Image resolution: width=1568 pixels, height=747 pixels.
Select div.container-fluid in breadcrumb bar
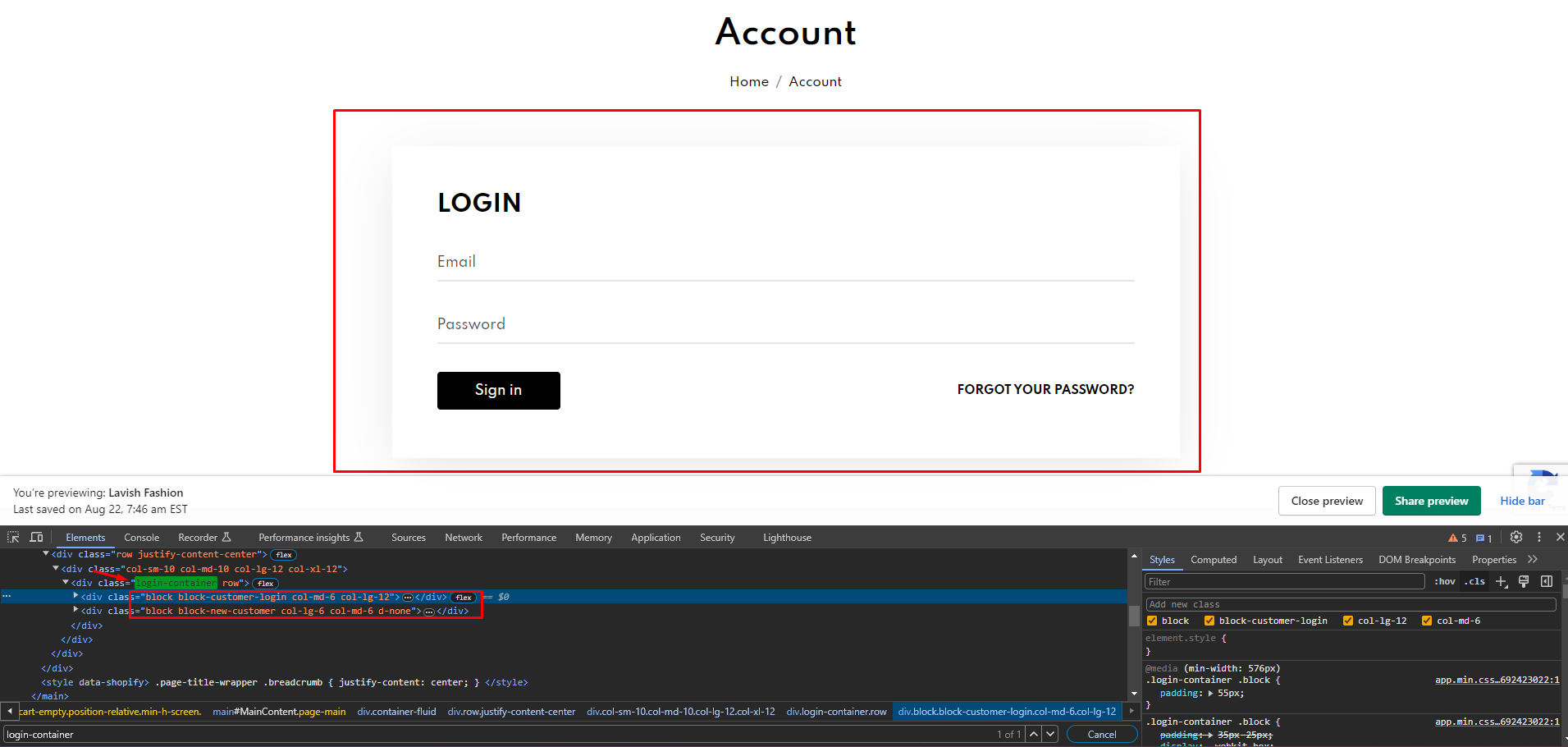396,712
